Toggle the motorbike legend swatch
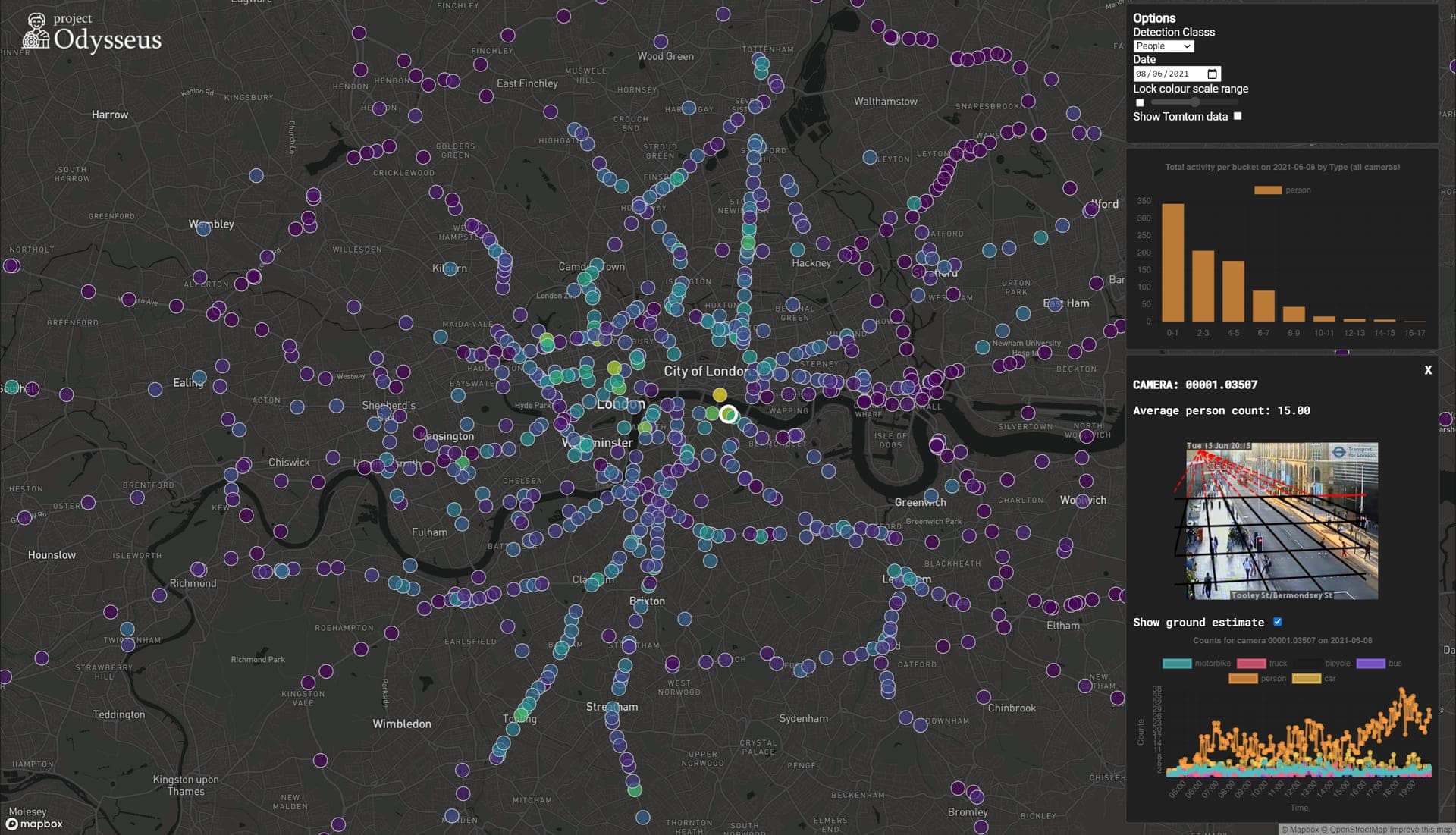Screen dimensions: 1456x835 (x=1177, y=664)
